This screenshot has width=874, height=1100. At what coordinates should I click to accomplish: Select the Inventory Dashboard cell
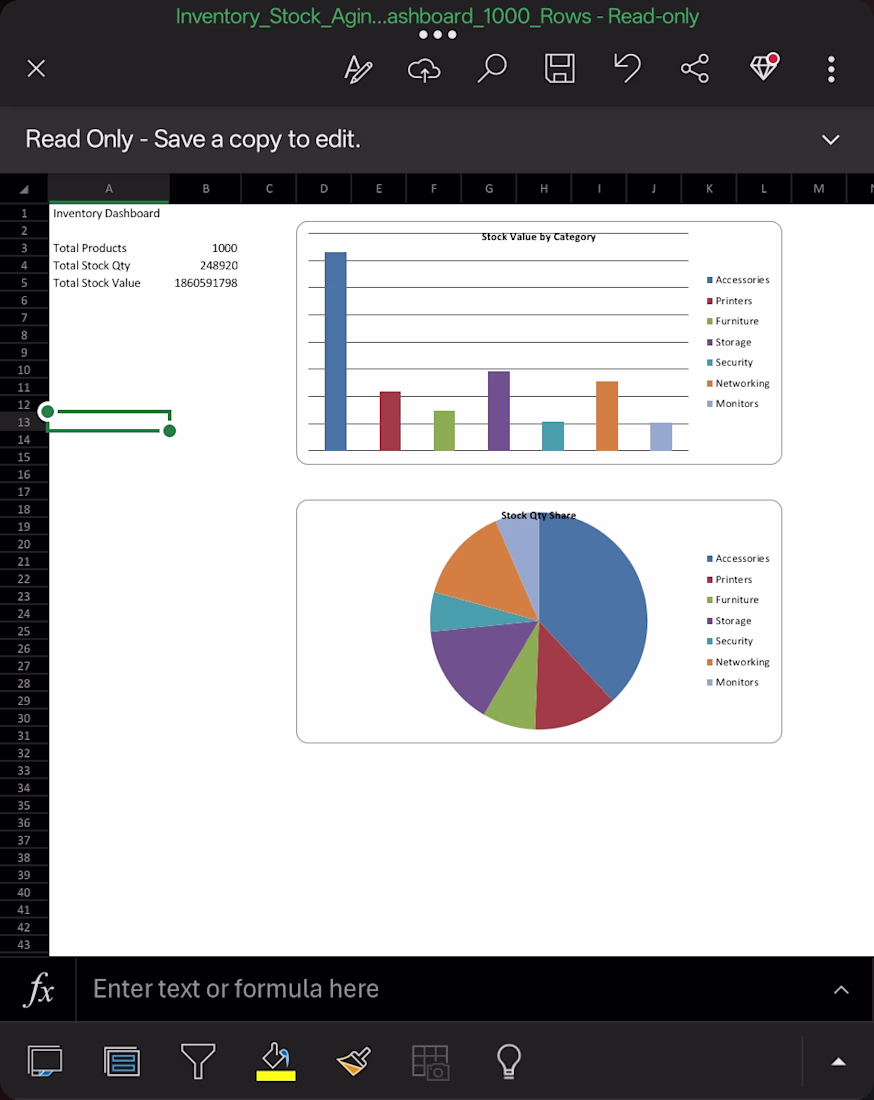point(107,213)
